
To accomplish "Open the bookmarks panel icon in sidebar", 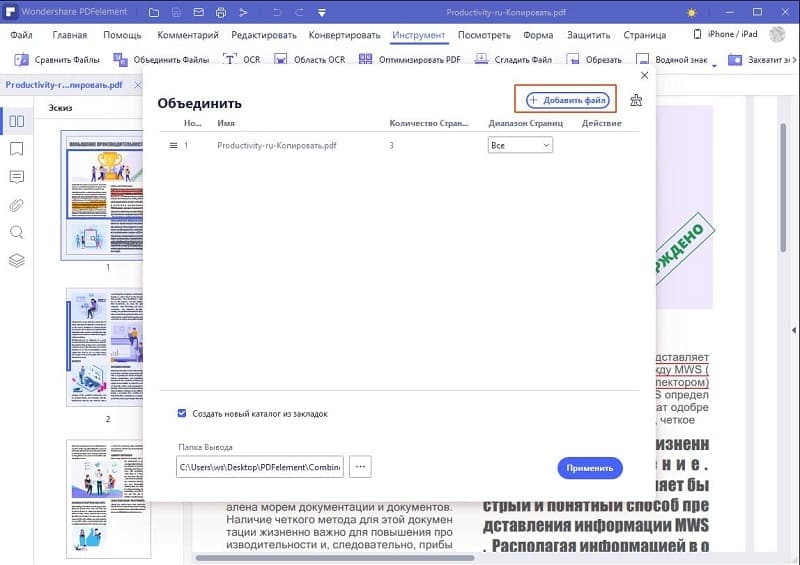I will click(x=16, y=149).
